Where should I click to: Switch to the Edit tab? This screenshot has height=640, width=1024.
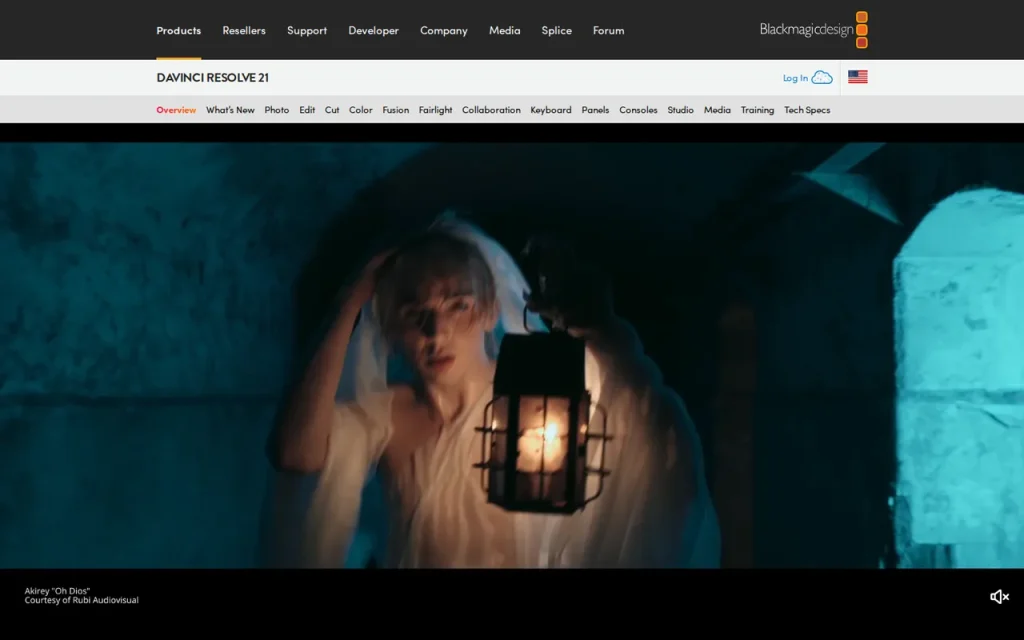[x=307, y=110]
